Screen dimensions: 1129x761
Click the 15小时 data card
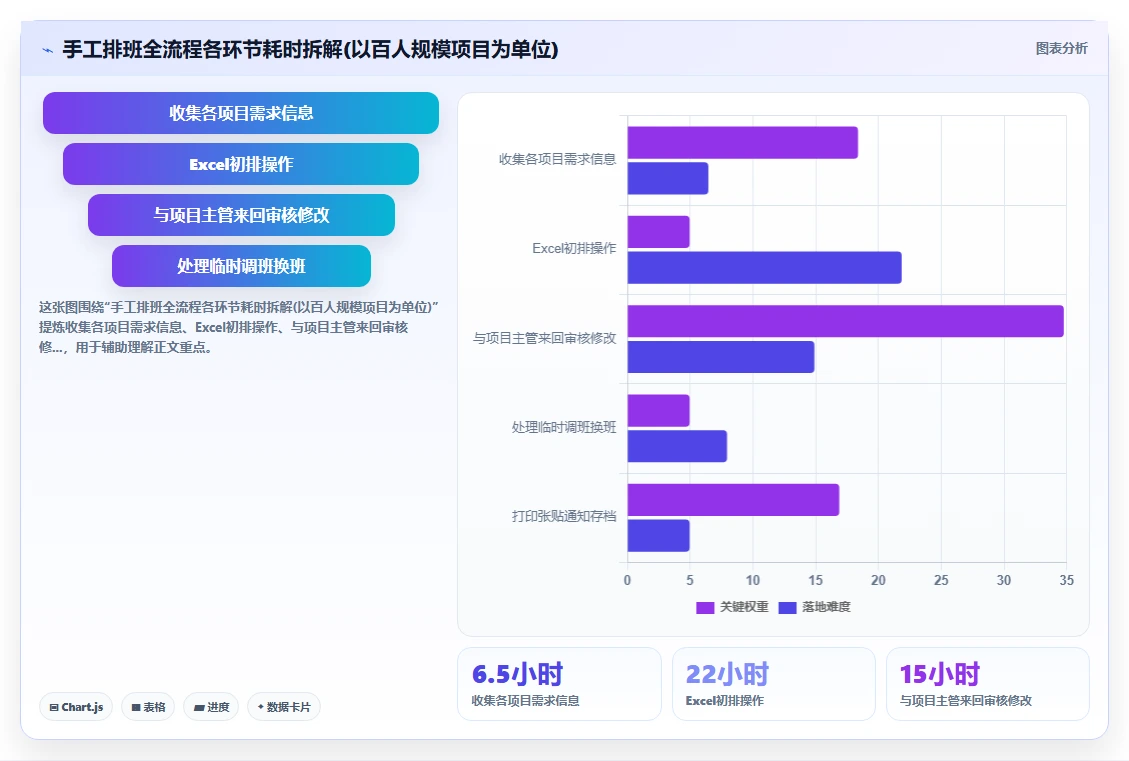click(x=987, y=684)
